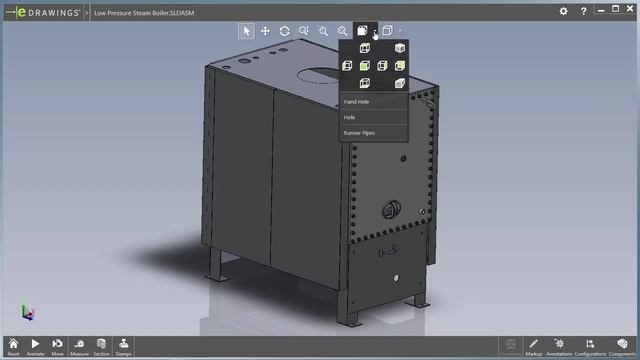Click the Reset home button
640x360 pixels.
[13, 347]
